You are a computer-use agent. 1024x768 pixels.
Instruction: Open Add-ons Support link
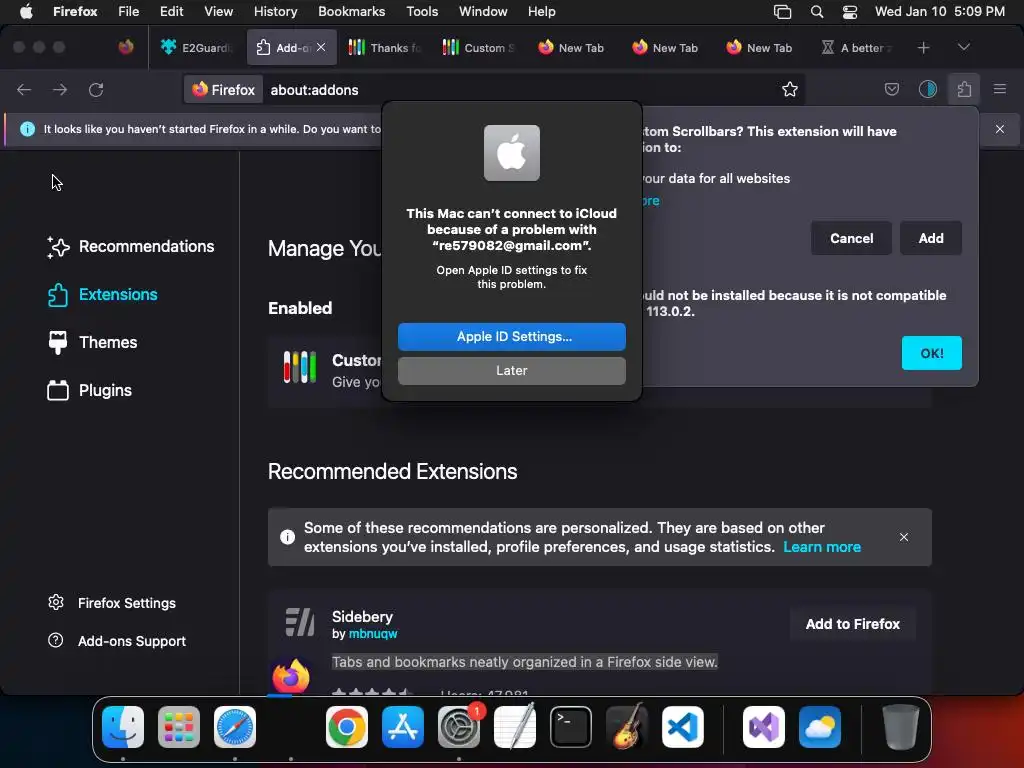click(117, 641)
